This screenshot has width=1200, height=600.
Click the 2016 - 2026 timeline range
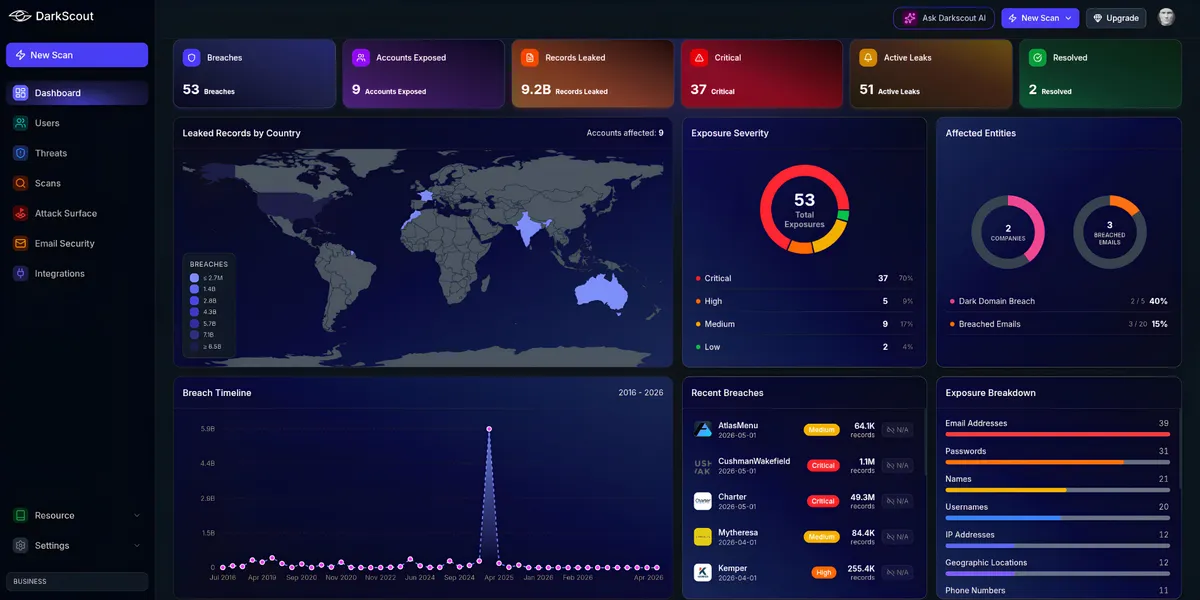point(641,393)
